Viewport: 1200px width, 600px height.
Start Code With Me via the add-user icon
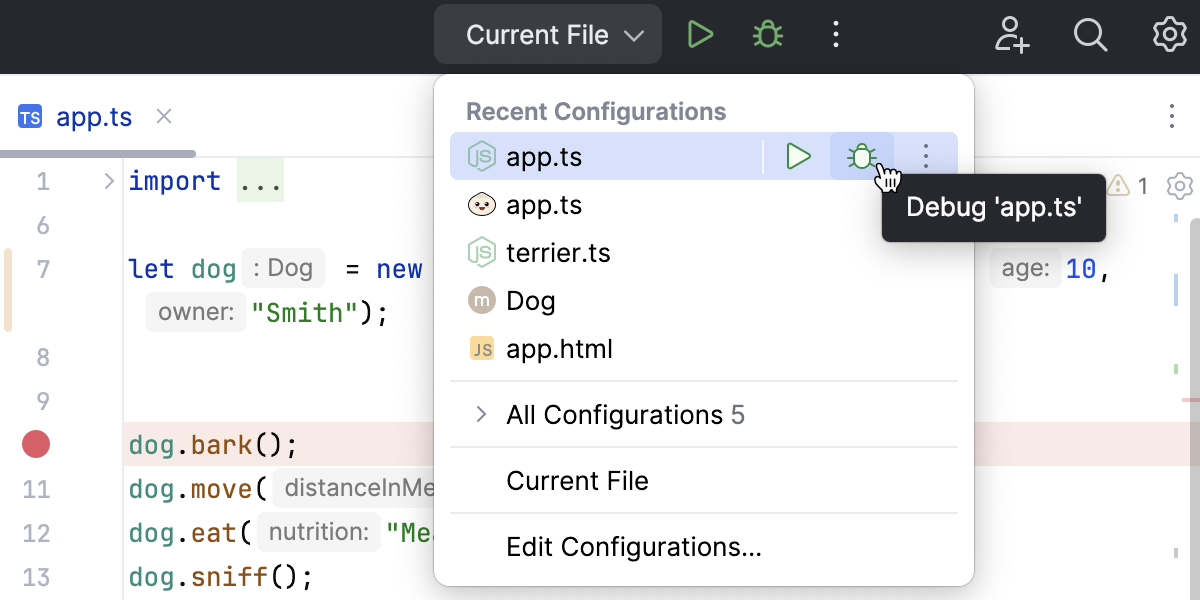click(x=1012, y=34)
